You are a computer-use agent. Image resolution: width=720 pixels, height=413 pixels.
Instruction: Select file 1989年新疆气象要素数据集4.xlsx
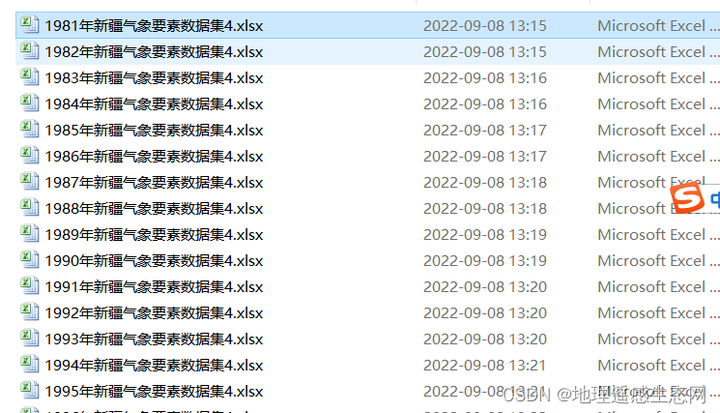click(154, 235)
